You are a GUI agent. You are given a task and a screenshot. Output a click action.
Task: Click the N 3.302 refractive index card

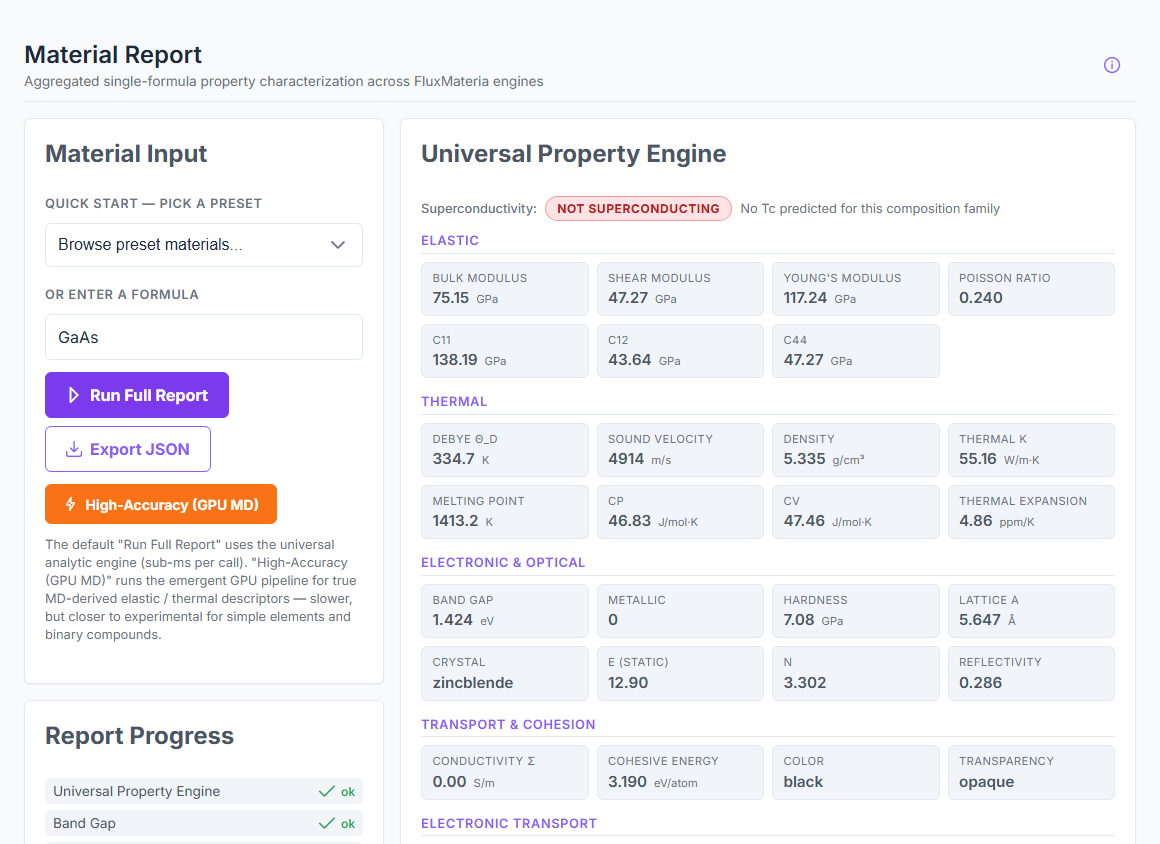[x=855, y=673]
